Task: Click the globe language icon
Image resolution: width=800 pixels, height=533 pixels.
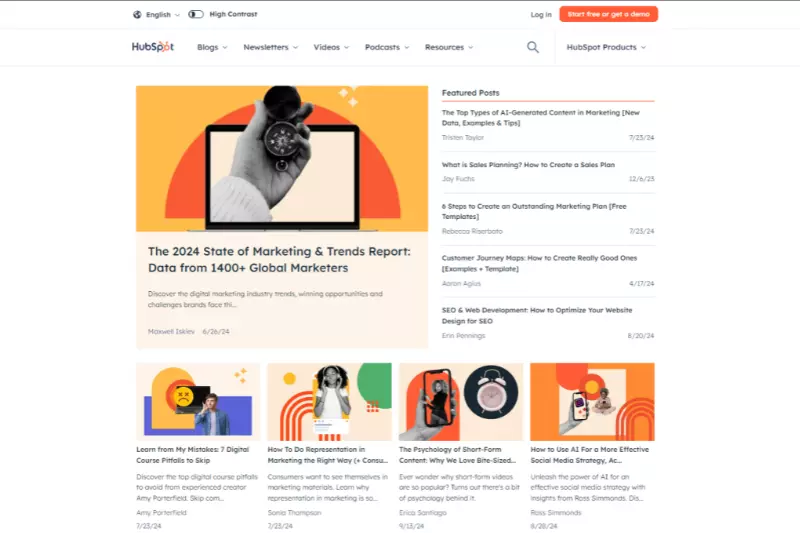Action: 137,14
